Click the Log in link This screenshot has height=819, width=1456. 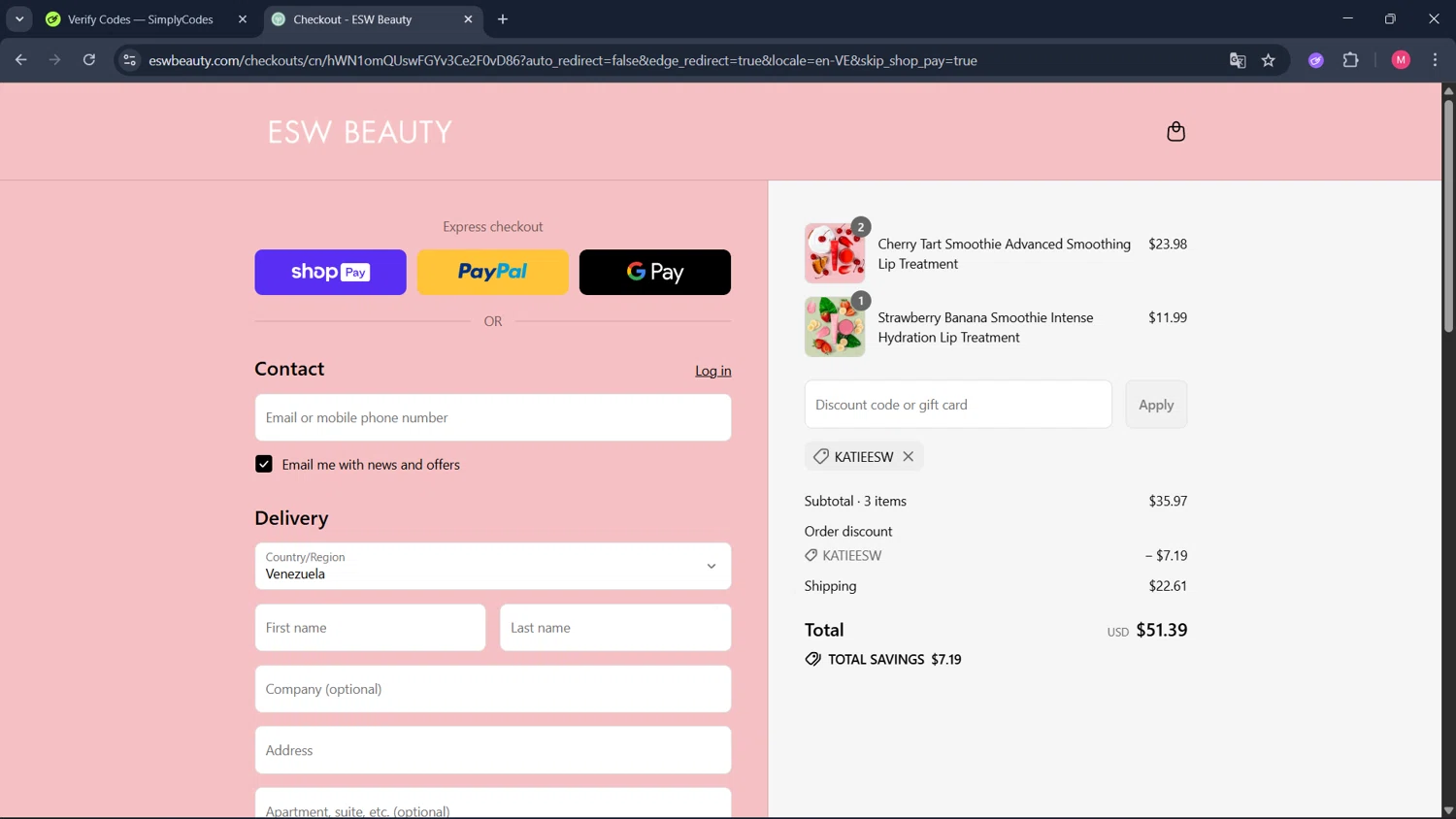pyautogui.click(x=713, y=371)
